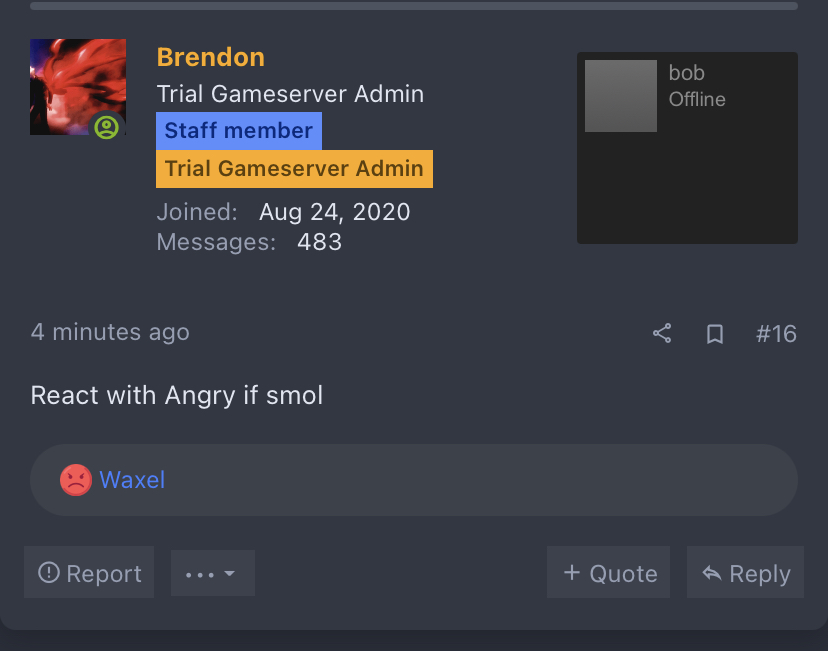The width and height of the screenshot is (828, 651).
Task: Click green online status icon on avatar
Action: [106, 127]
